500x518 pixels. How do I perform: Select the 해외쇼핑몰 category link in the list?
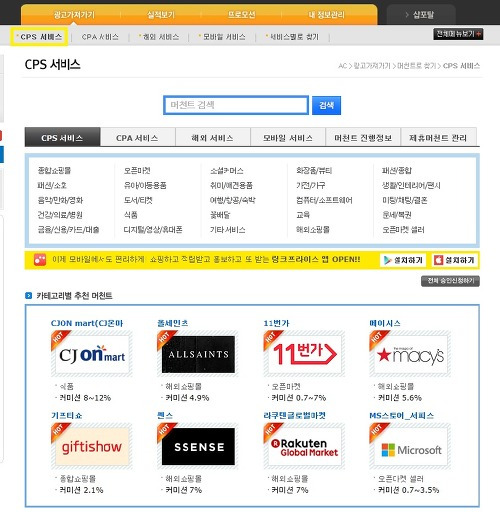coord(313,230)
